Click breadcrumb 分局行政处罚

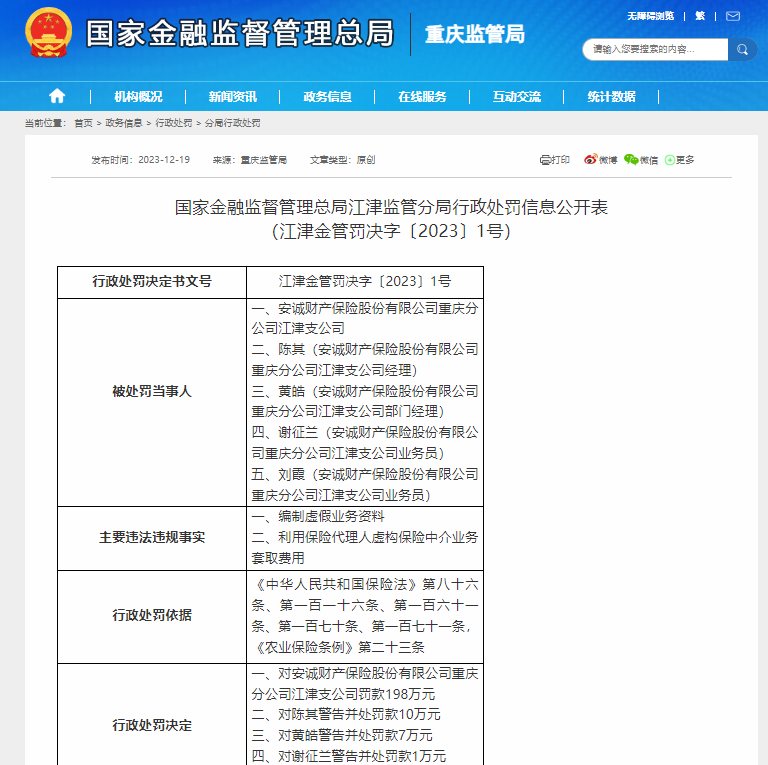[x=232, y=123]
